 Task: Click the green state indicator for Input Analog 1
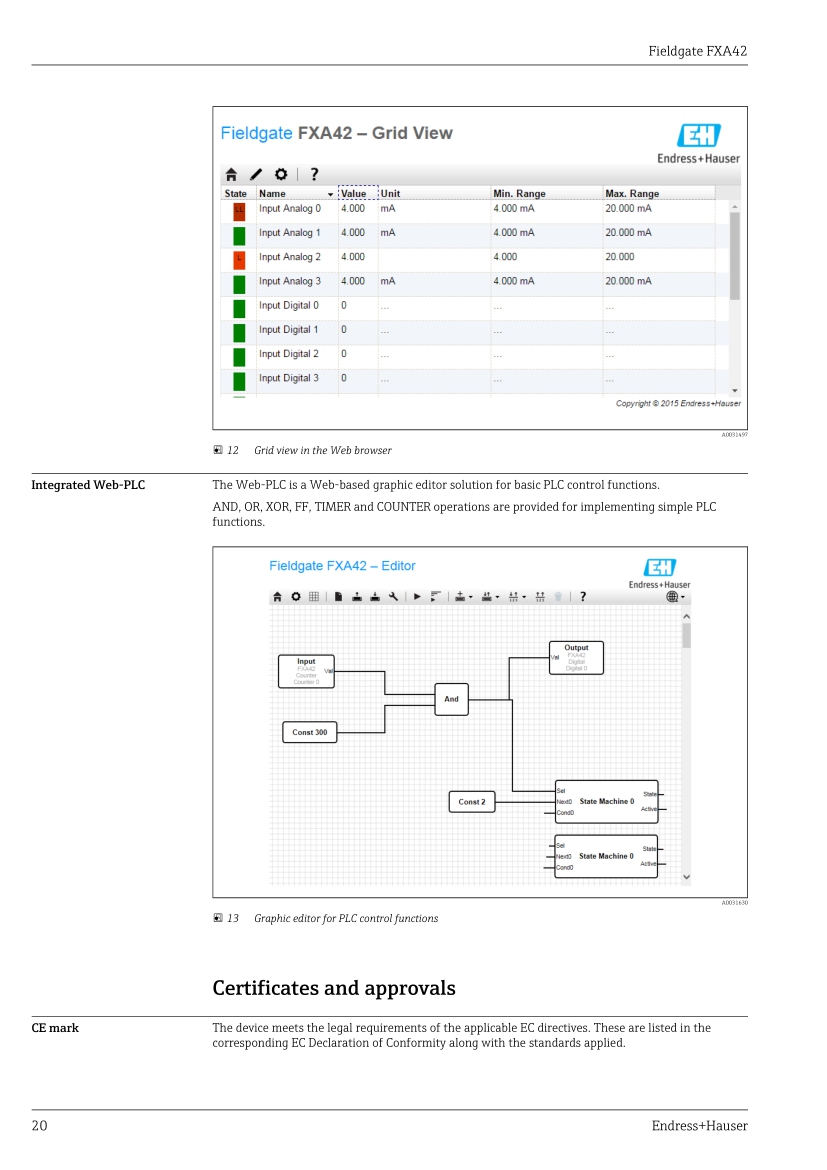[239, 236]
